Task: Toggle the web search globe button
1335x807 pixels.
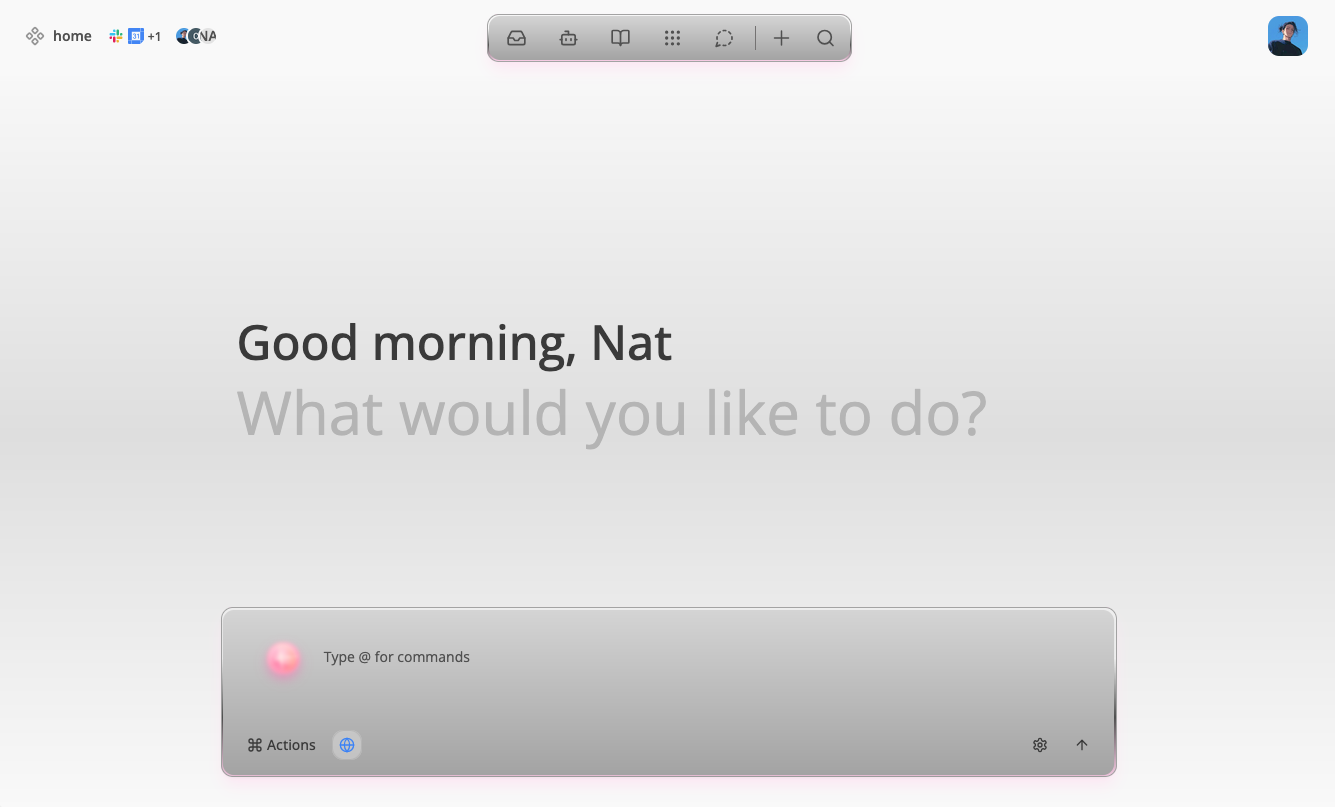Action: (347, 745)
